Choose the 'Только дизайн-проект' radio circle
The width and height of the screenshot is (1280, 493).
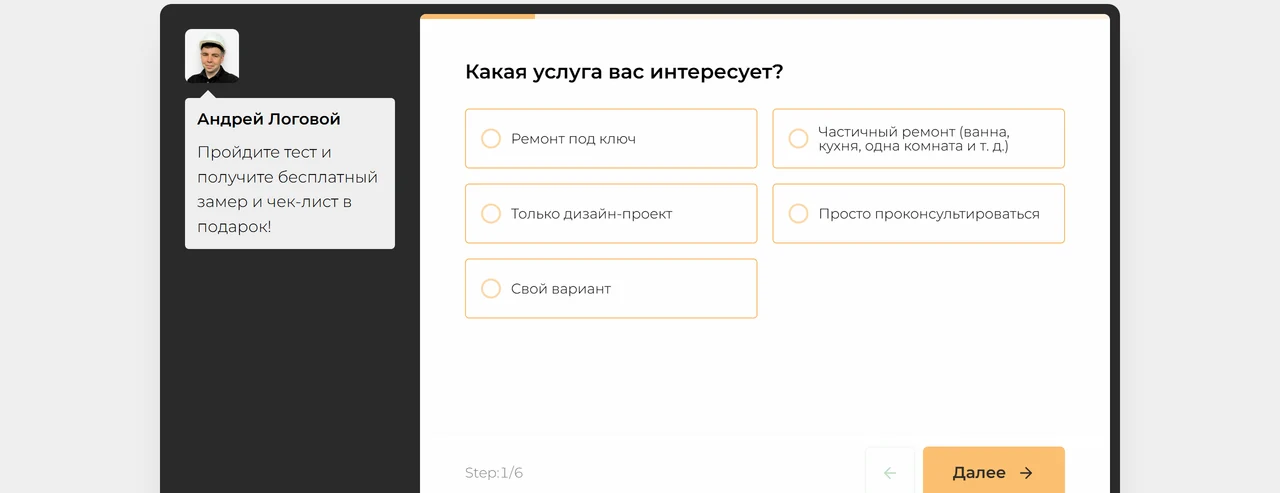point(491,213)
